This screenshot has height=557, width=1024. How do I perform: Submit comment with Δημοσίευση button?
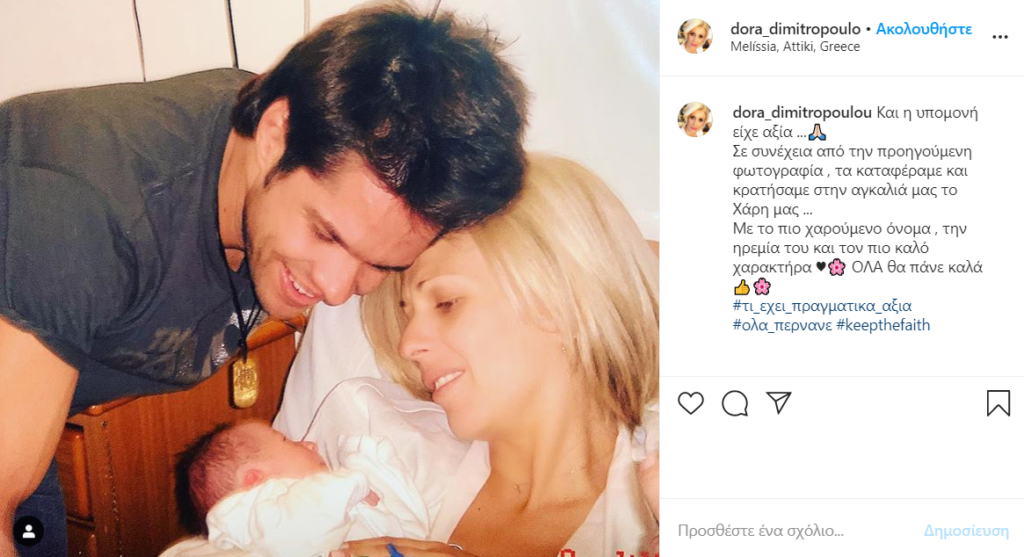coord(966,531)
